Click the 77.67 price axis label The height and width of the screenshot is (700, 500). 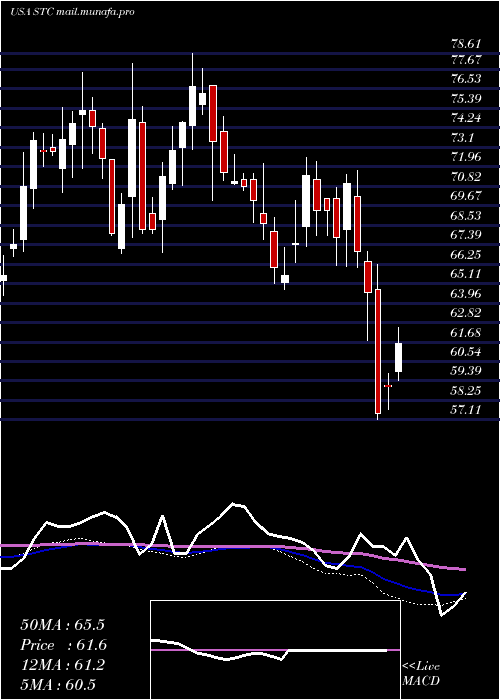pos(466,59)
